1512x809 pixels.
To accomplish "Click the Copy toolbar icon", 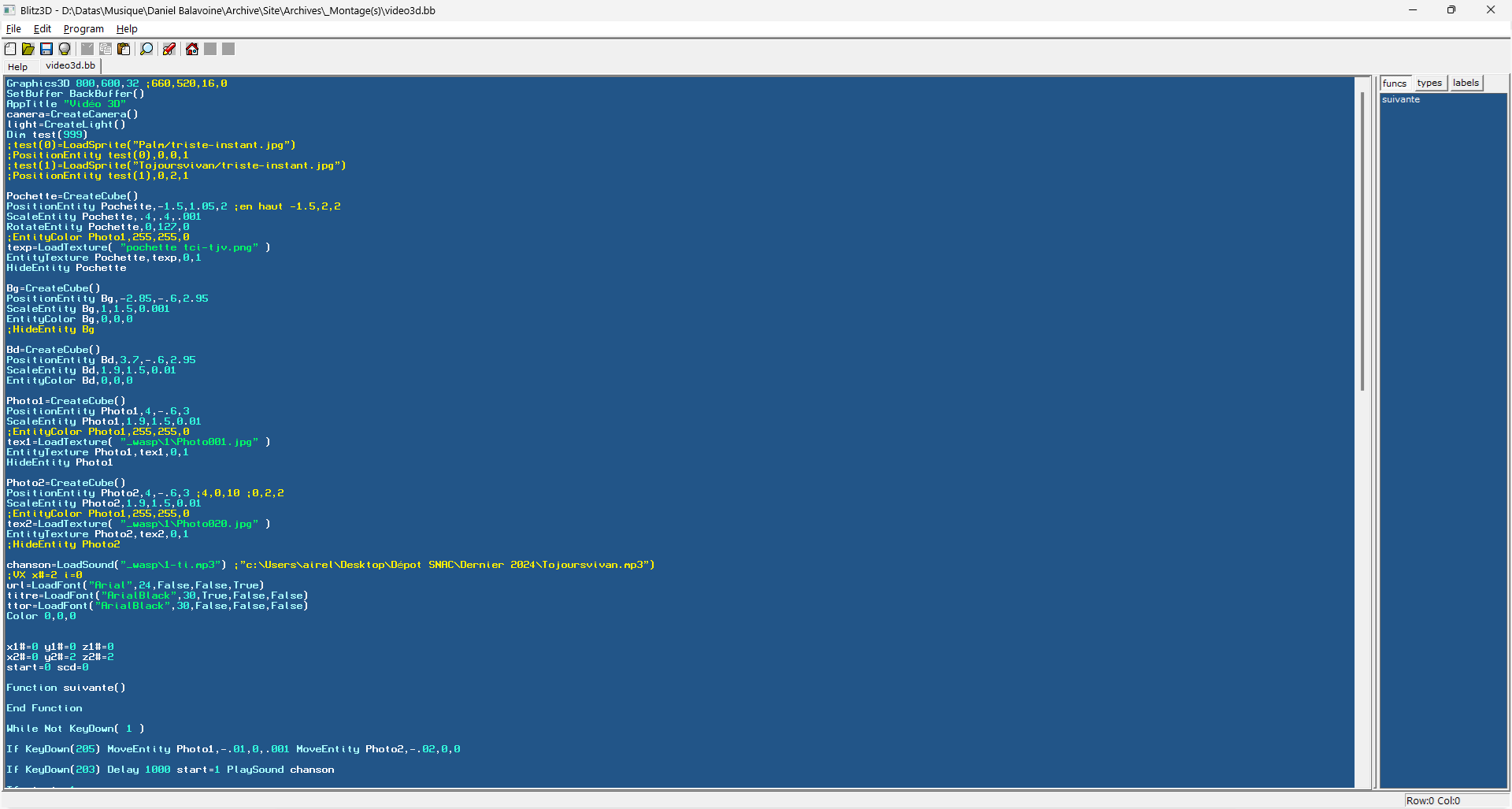I will [106, 49].
